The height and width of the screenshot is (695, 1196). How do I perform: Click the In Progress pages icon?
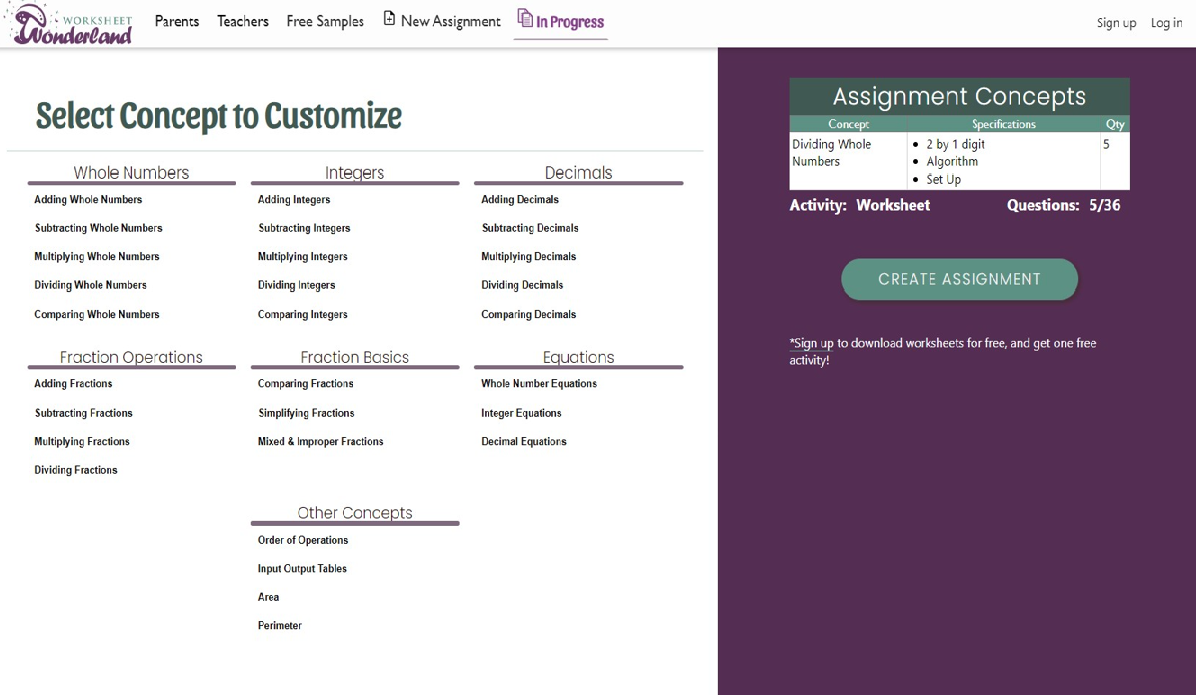point(525,19)
